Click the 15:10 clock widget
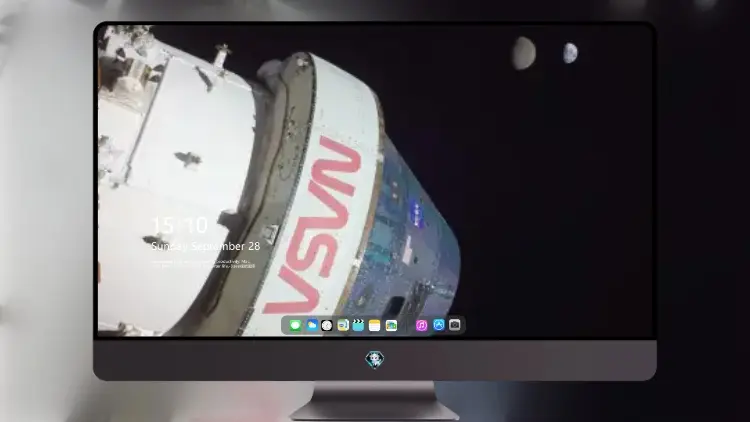The width and height of the screenshot is (750, 422). [180, 225]
